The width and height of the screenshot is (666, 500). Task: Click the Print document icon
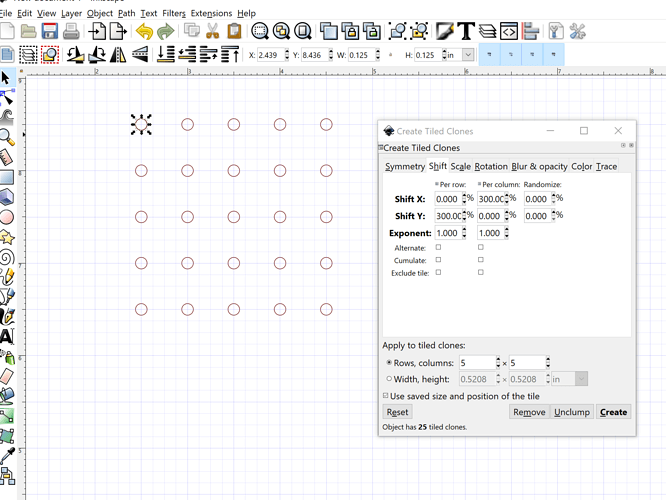click(71, 31)
